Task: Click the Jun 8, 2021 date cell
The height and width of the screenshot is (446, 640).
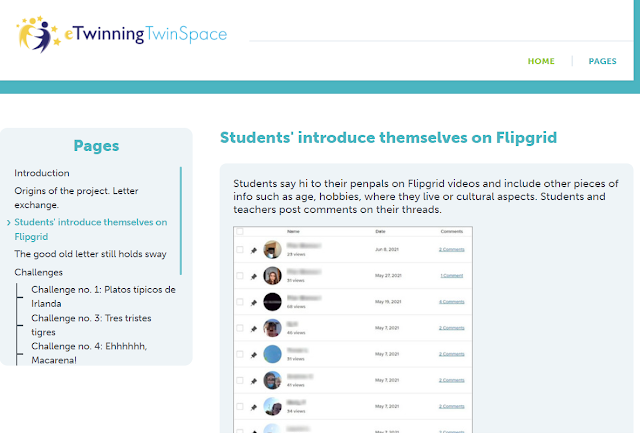Action: pos(387,249)
